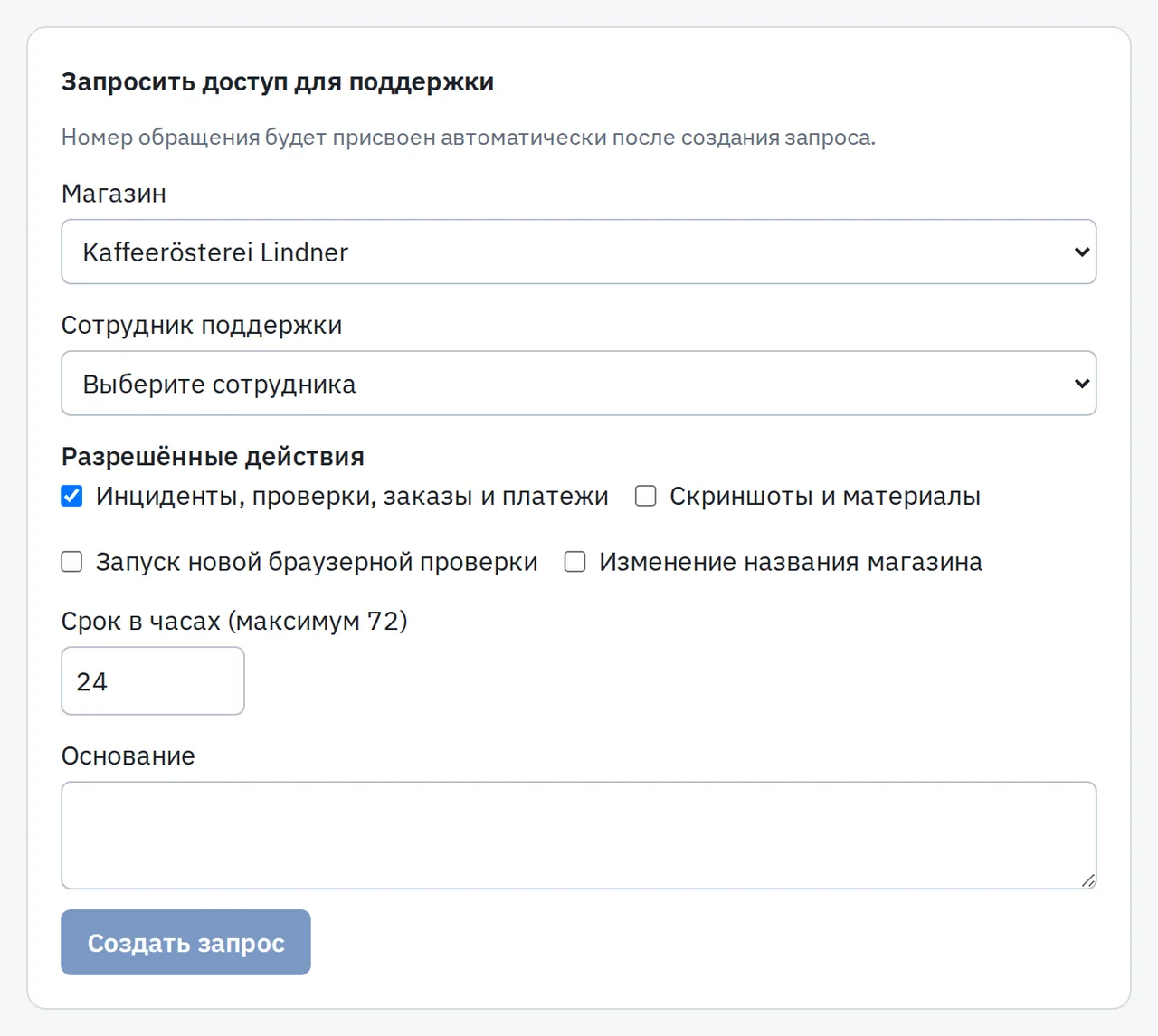The width and height of the screenshot is (1158, 1036).
Task: Click the heading Запросить доступ для поддержки
Action: click(x=278, y=82)
